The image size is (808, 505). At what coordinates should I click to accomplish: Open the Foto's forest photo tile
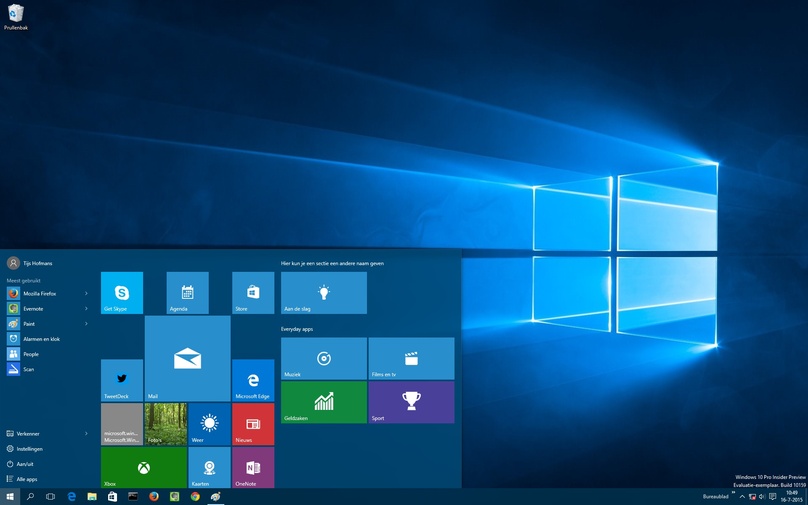(x=165, y=424)
